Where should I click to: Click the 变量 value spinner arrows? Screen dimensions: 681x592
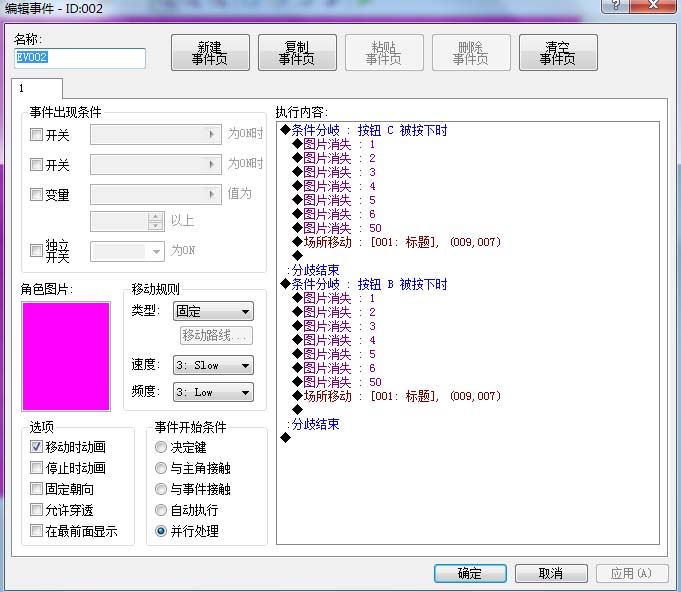[156, 221]
